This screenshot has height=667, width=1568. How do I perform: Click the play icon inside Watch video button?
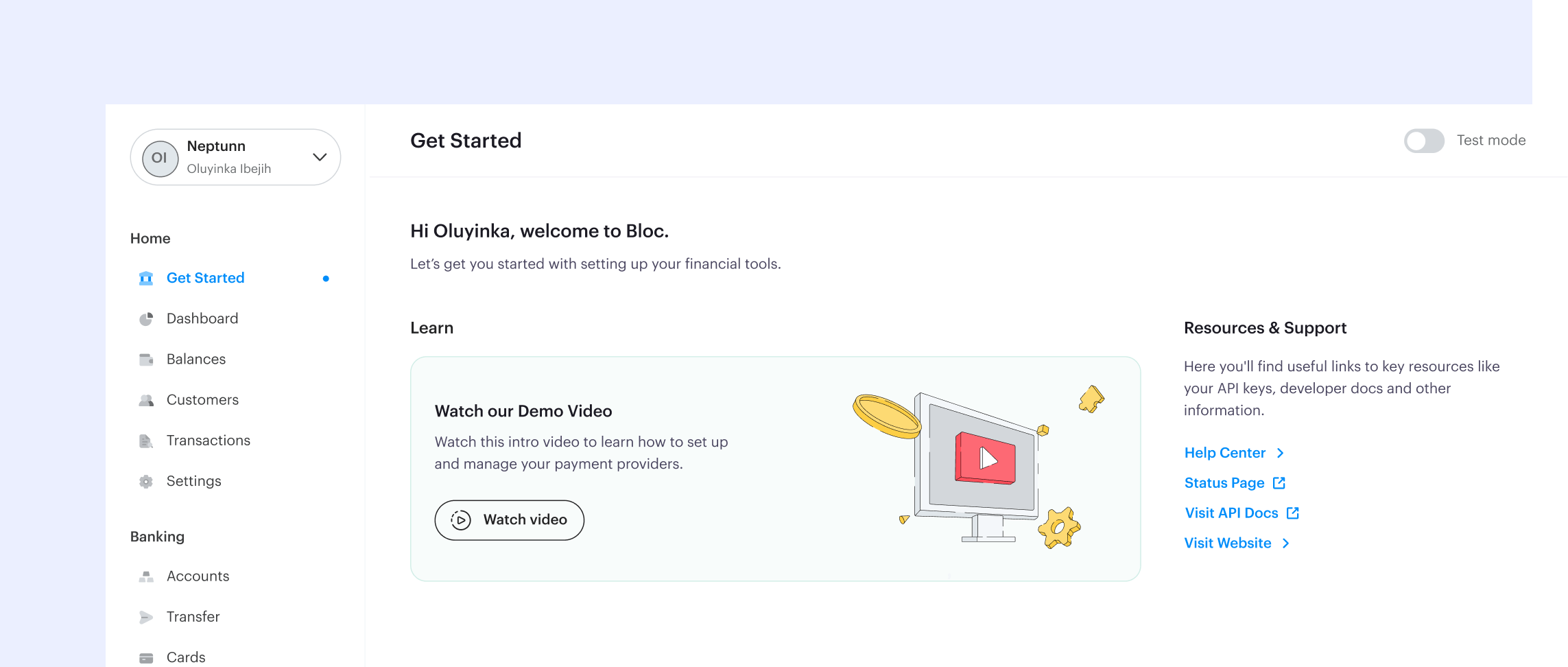(461, 520)
